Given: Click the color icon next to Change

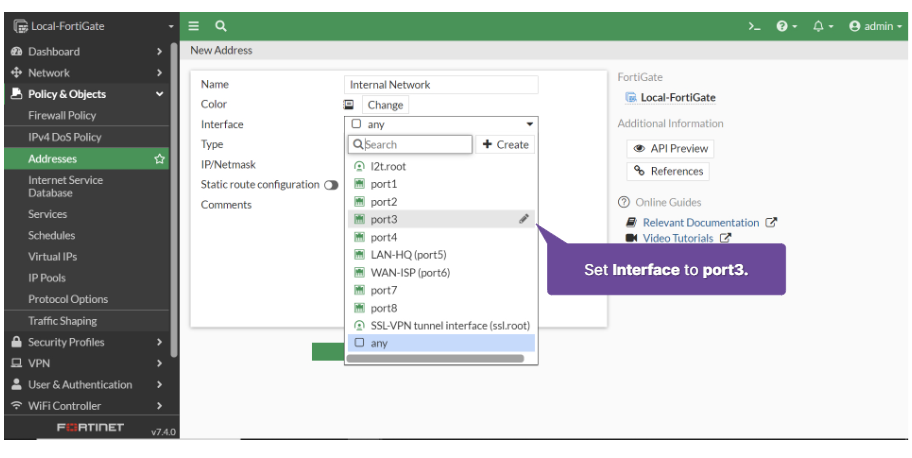Looking at the screenshot, I should (348, 105).
